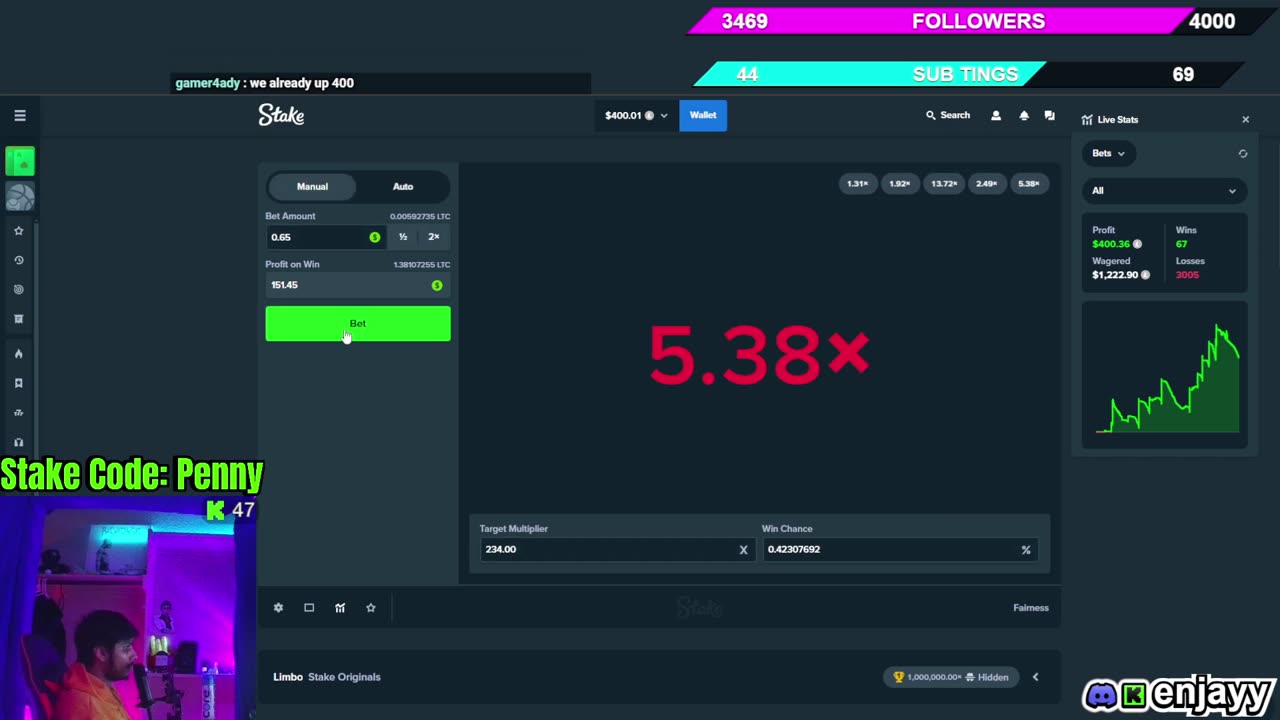1280x720 pixels.
Task: Open the Stake Originals icon in sidebar
Action: [18, 412]
